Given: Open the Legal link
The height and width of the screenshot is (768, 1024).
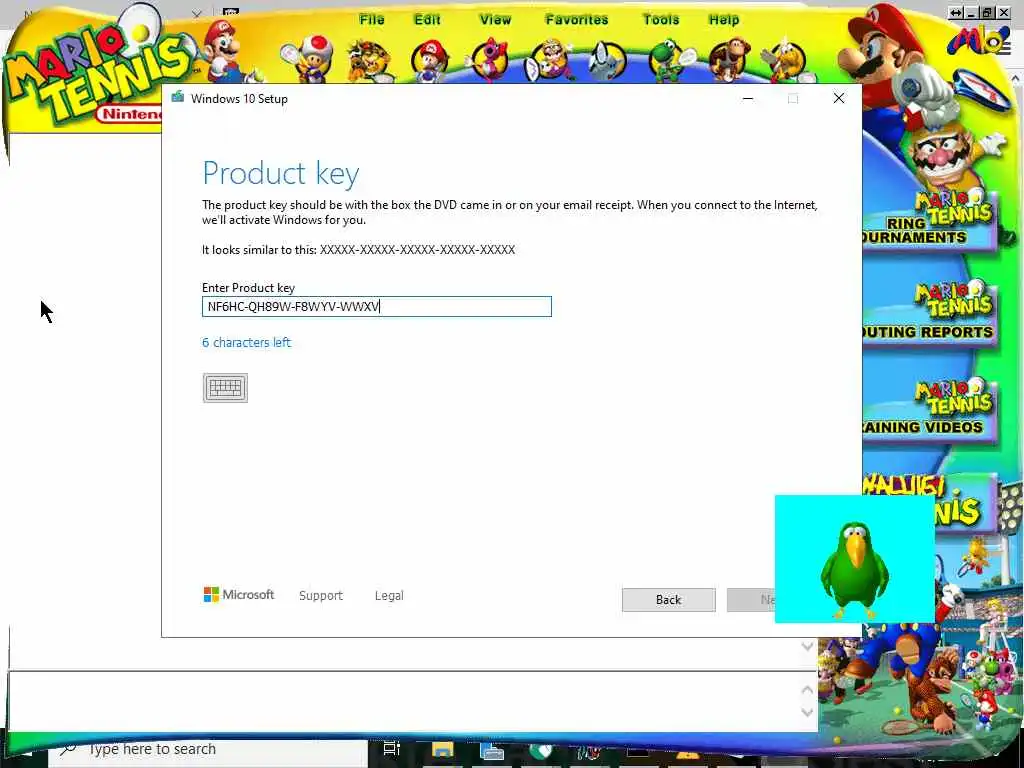Looking at the screenshot, I should coord(389,596).
